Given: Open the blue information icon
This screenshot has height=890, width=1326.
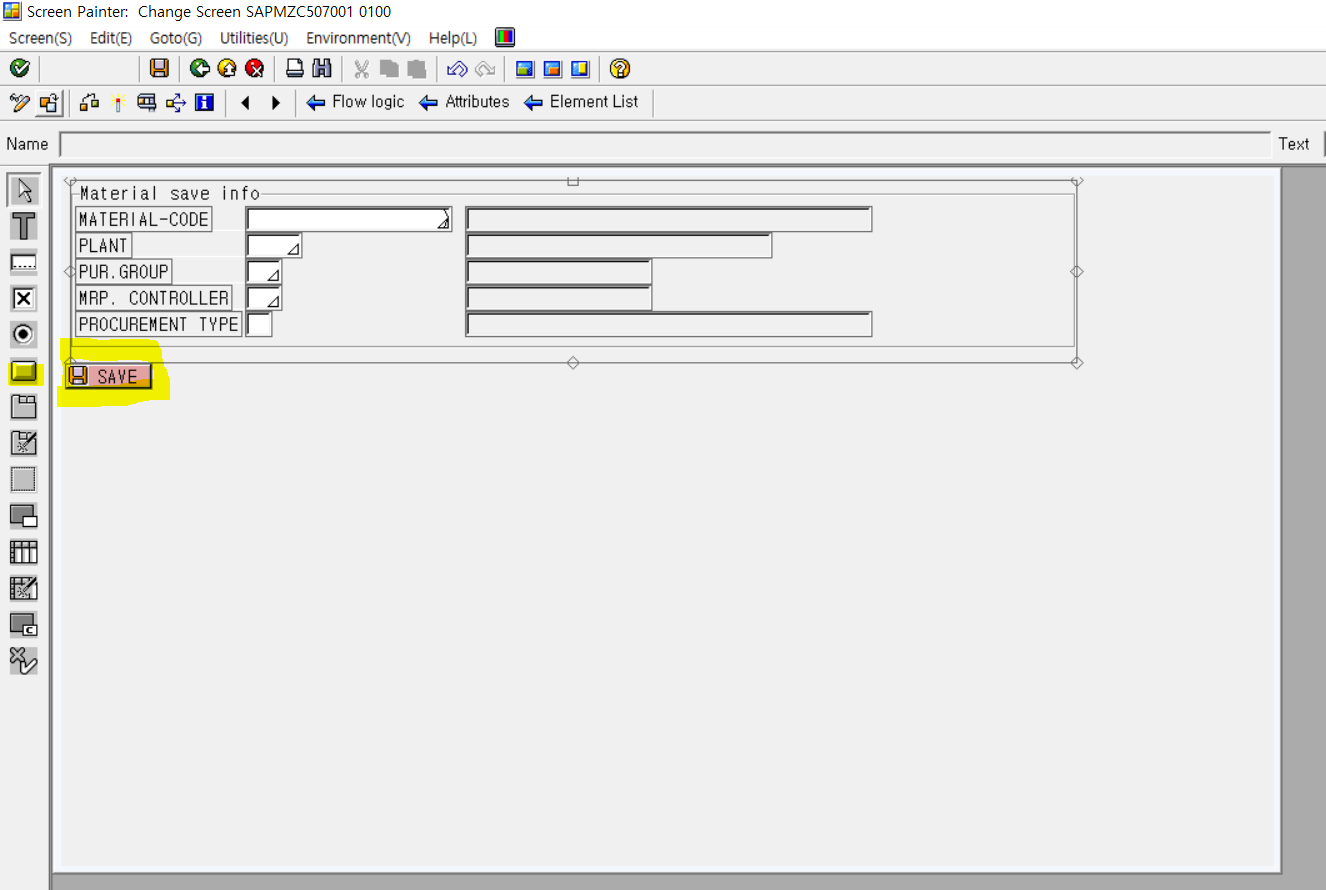Looking at the screenshot, I should (205, 102).
